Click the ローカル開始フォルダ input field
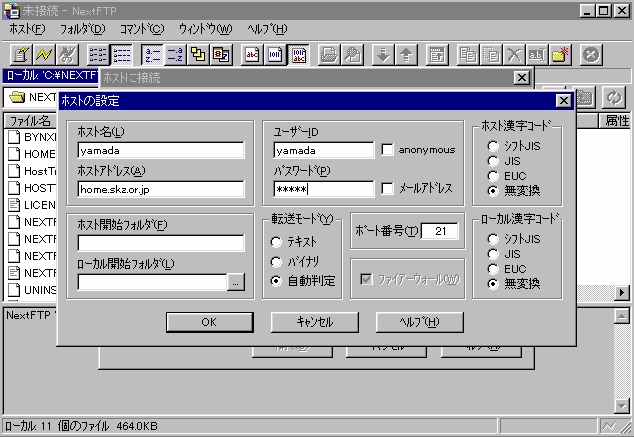Screen dimensions: 634x437 tap(152, 282)
